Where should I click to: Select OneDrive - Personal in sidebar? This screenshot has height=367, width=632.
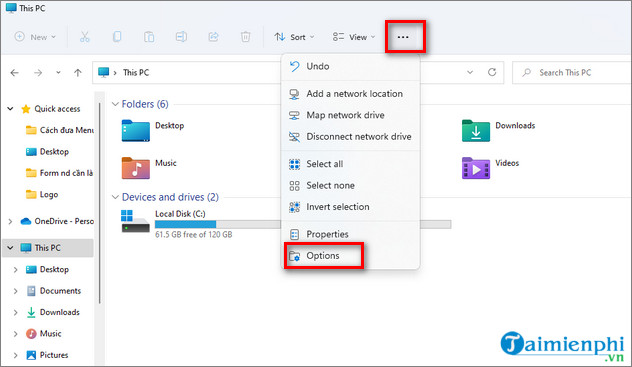tap(57, 221)
